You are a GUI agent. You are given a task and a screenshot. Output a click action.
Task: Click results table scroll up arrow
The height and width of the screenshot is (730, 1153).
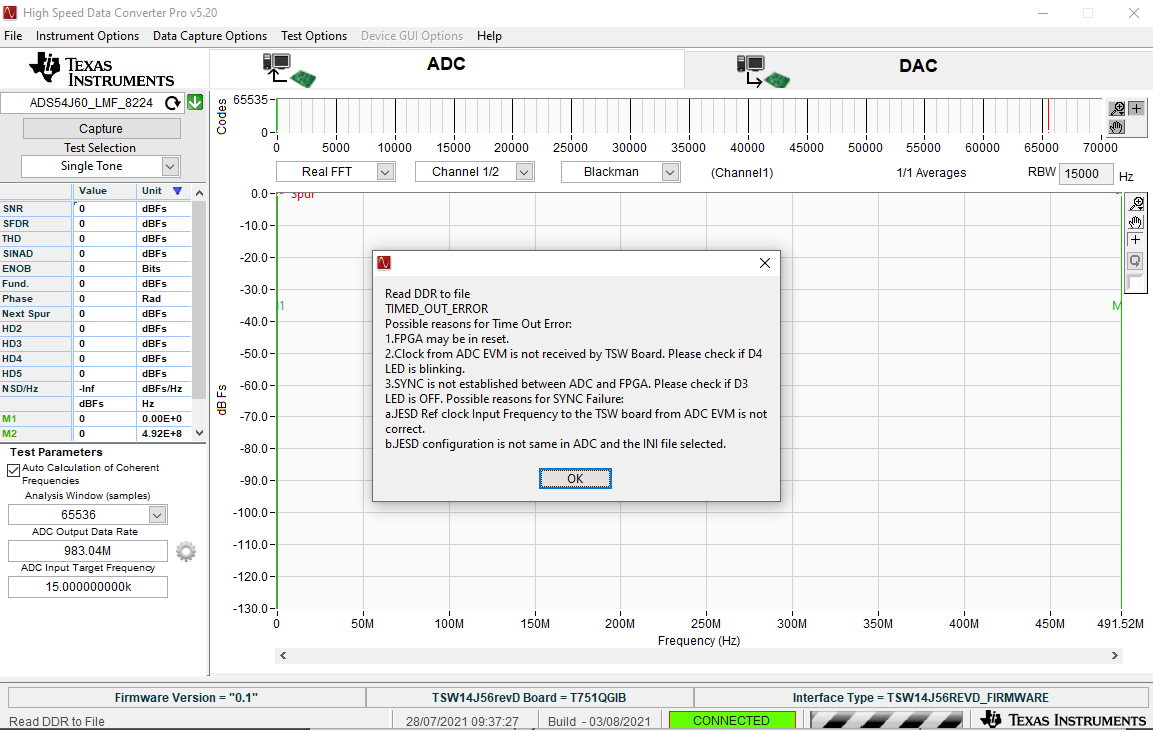tap(199, 193)
